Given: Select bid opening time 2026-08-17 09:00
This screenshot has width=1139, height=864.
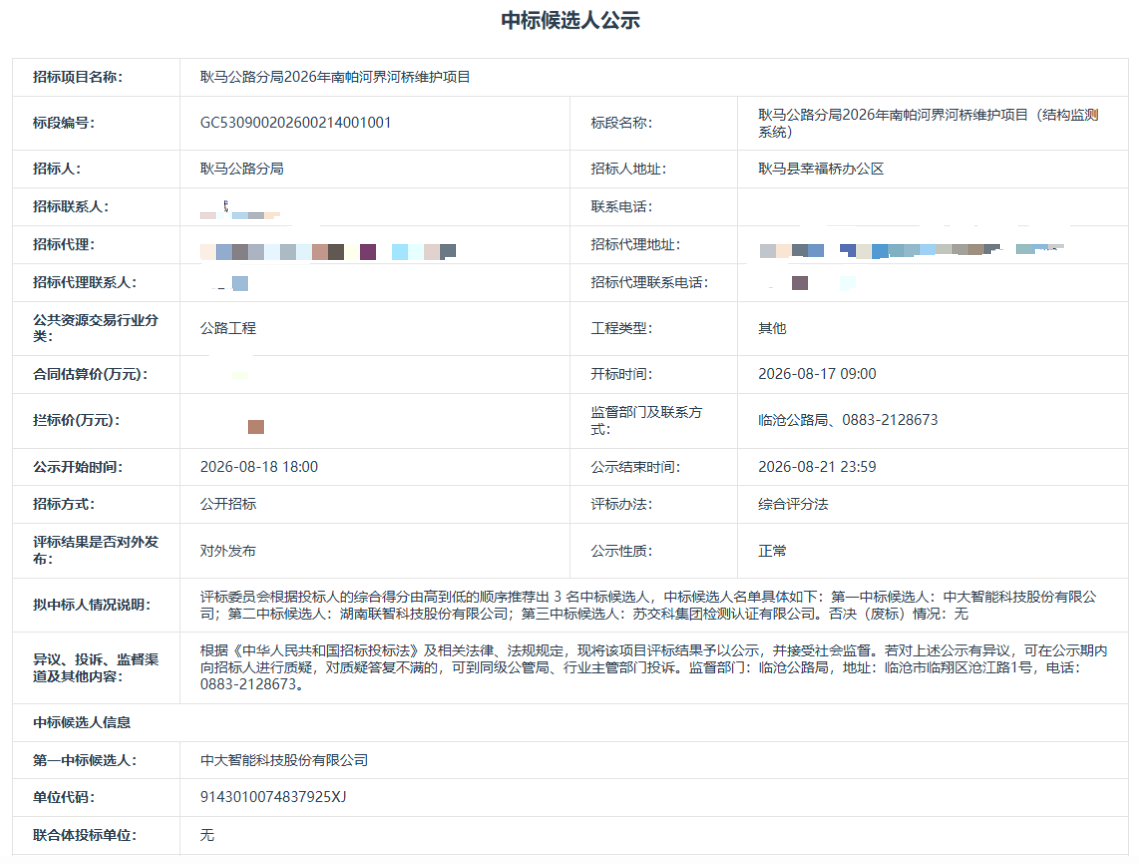Looking at the screenshot, I should pyautogui.click(x=817, y=374).
